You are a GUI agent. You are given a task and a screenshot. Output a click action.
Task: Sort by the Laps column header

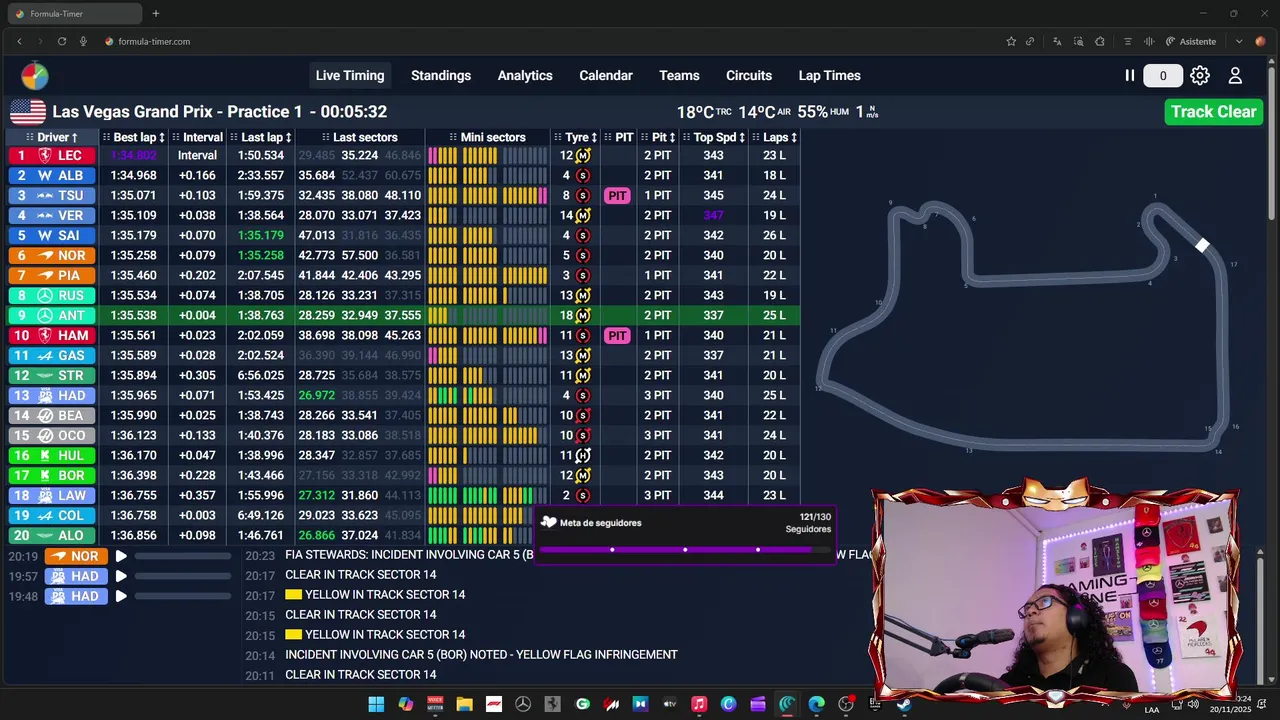(x=775, y=137)
